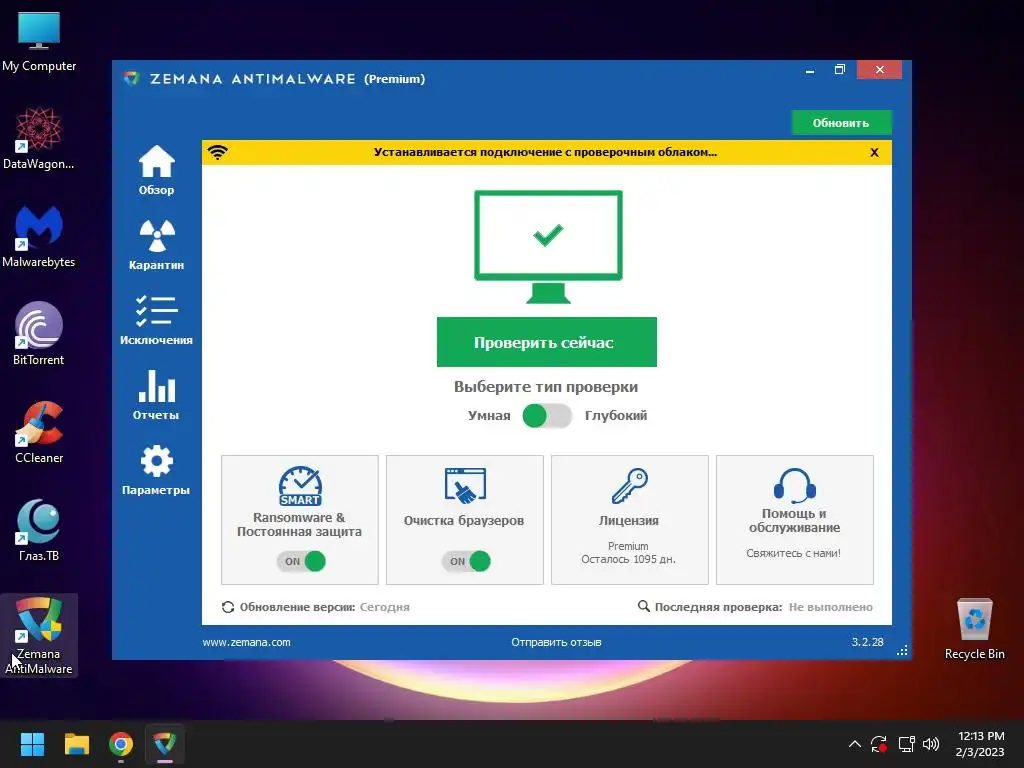Click the green monitor status icon
This screenshot has height=768, width=1024.
point(548,247)
